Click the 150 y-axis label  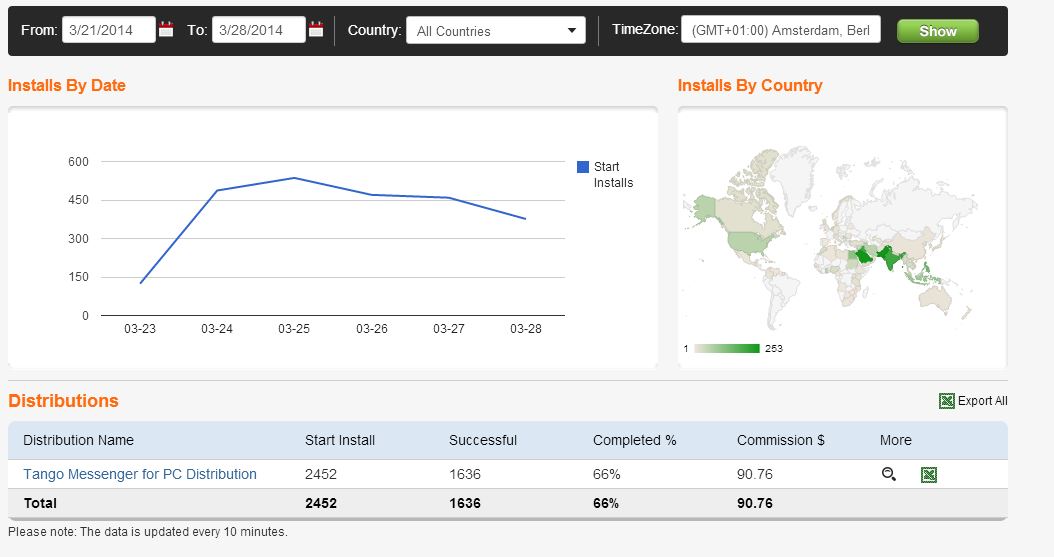pos(79,277)
